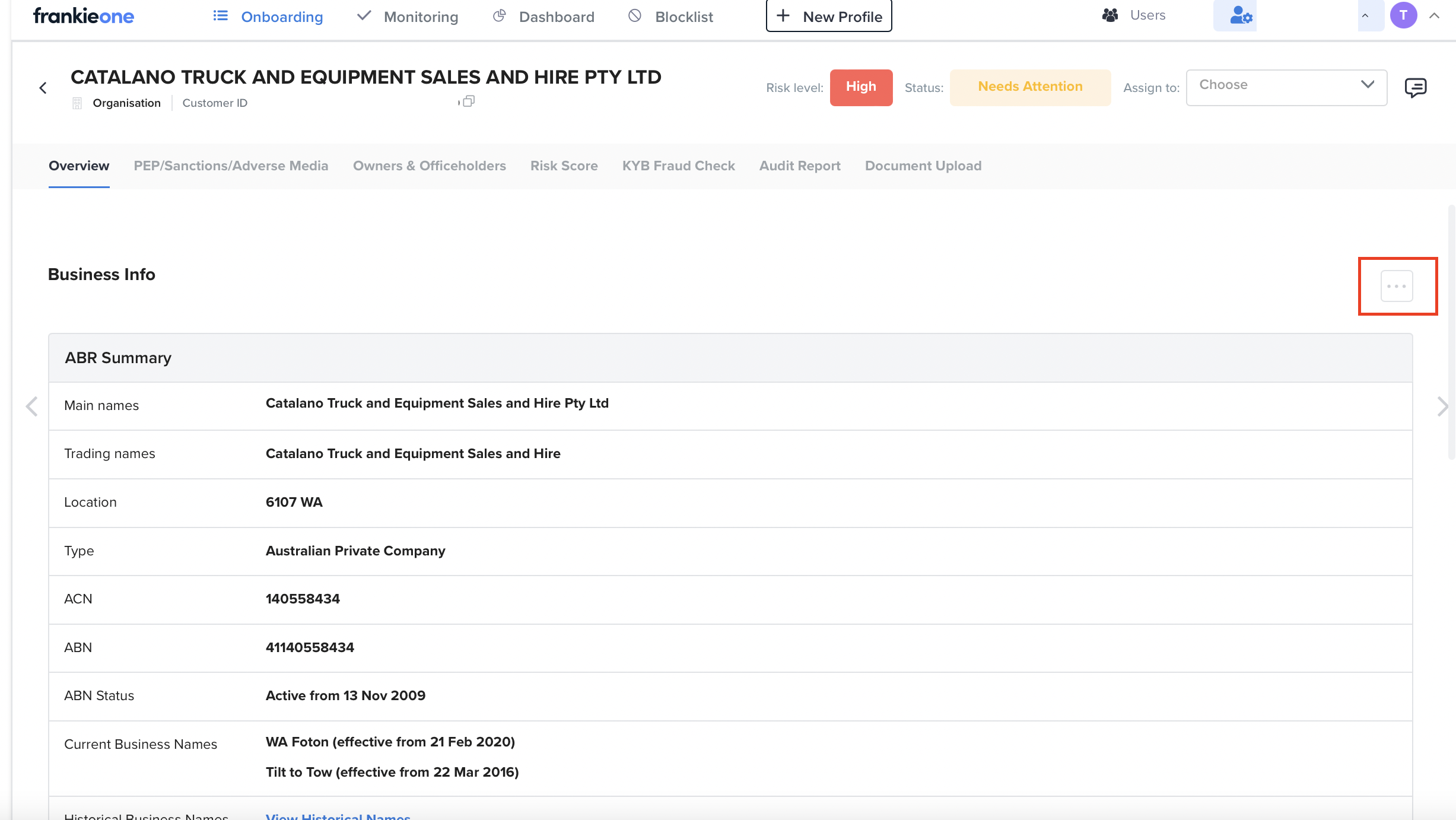
Task: Click the purple T avatar
Action: pyautogui.click(x=1403, y=15)
